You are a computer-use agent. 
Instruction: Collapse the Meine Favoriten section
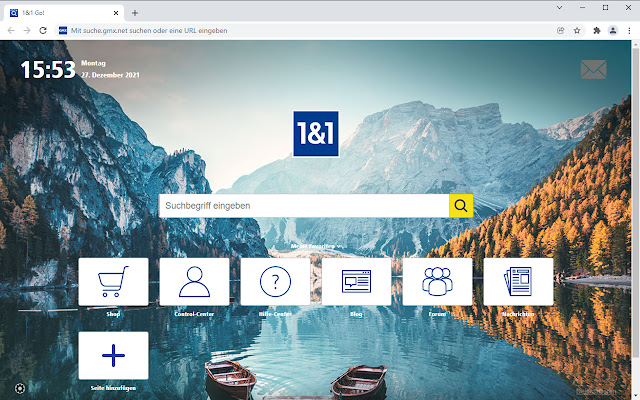pos(316,247)
